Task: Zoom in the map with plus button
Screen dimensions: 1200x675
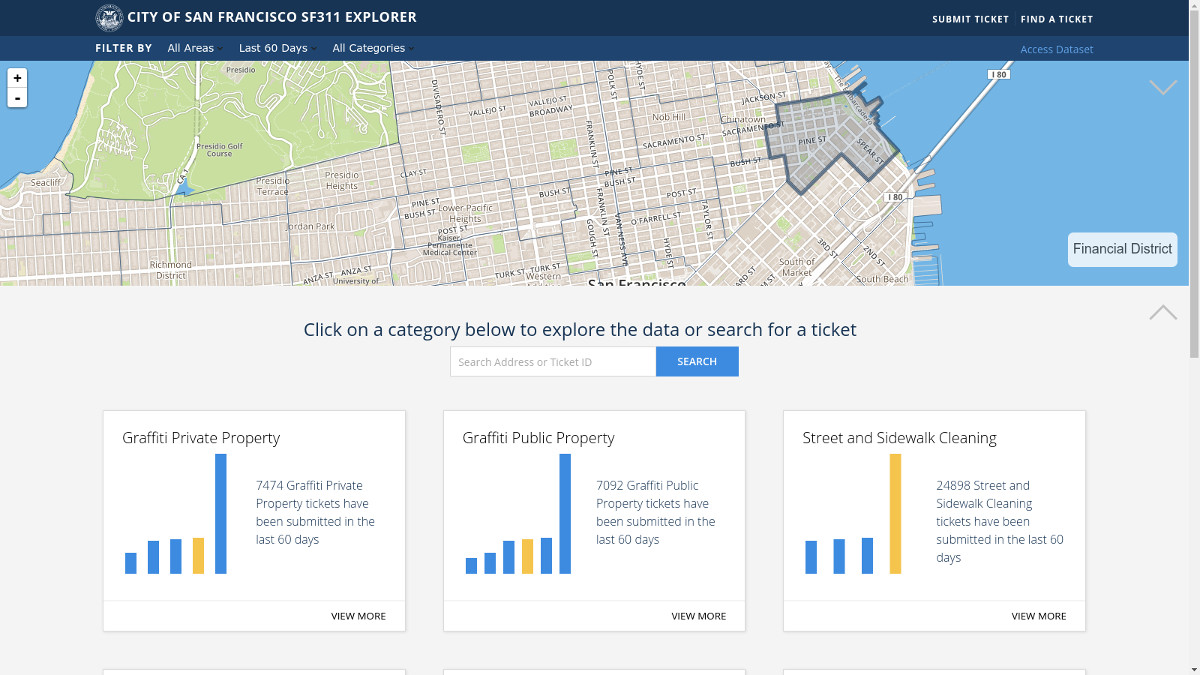Action: click(17, 78)
